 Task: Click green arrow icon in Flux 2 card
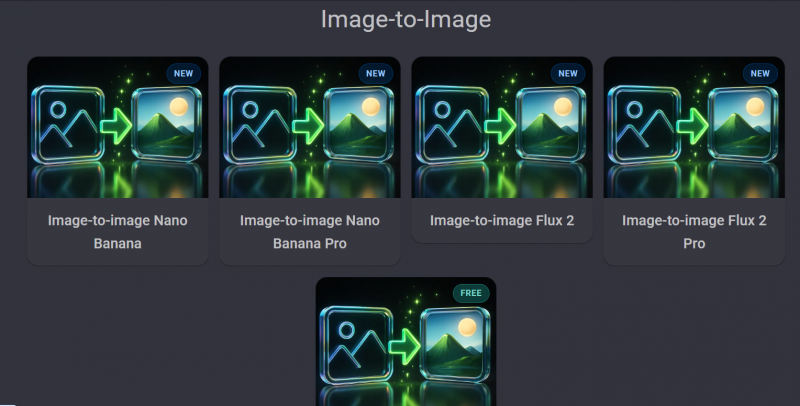(x=501, y=125)
